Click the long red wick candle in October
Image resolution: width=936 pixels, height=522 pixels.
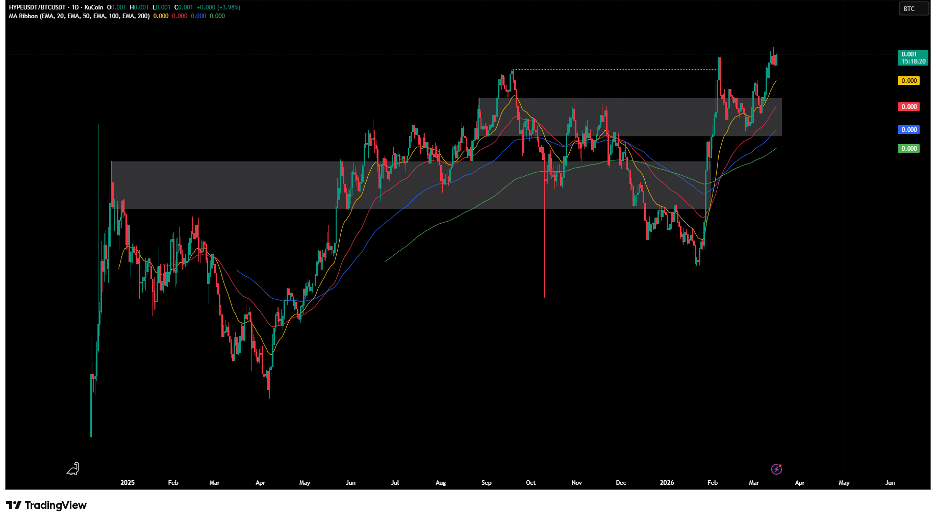544,250
